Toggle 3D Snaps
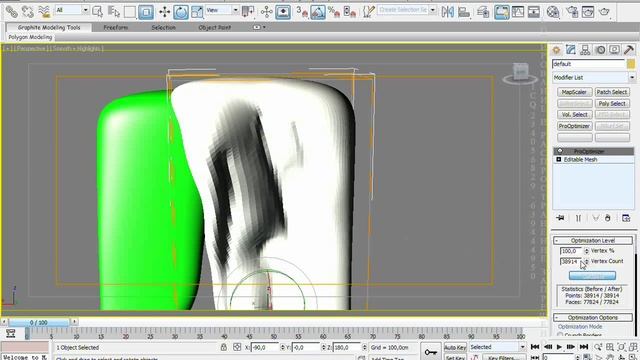Image resolution: width=640 pixels, height=360 pixels. (302, 11)
